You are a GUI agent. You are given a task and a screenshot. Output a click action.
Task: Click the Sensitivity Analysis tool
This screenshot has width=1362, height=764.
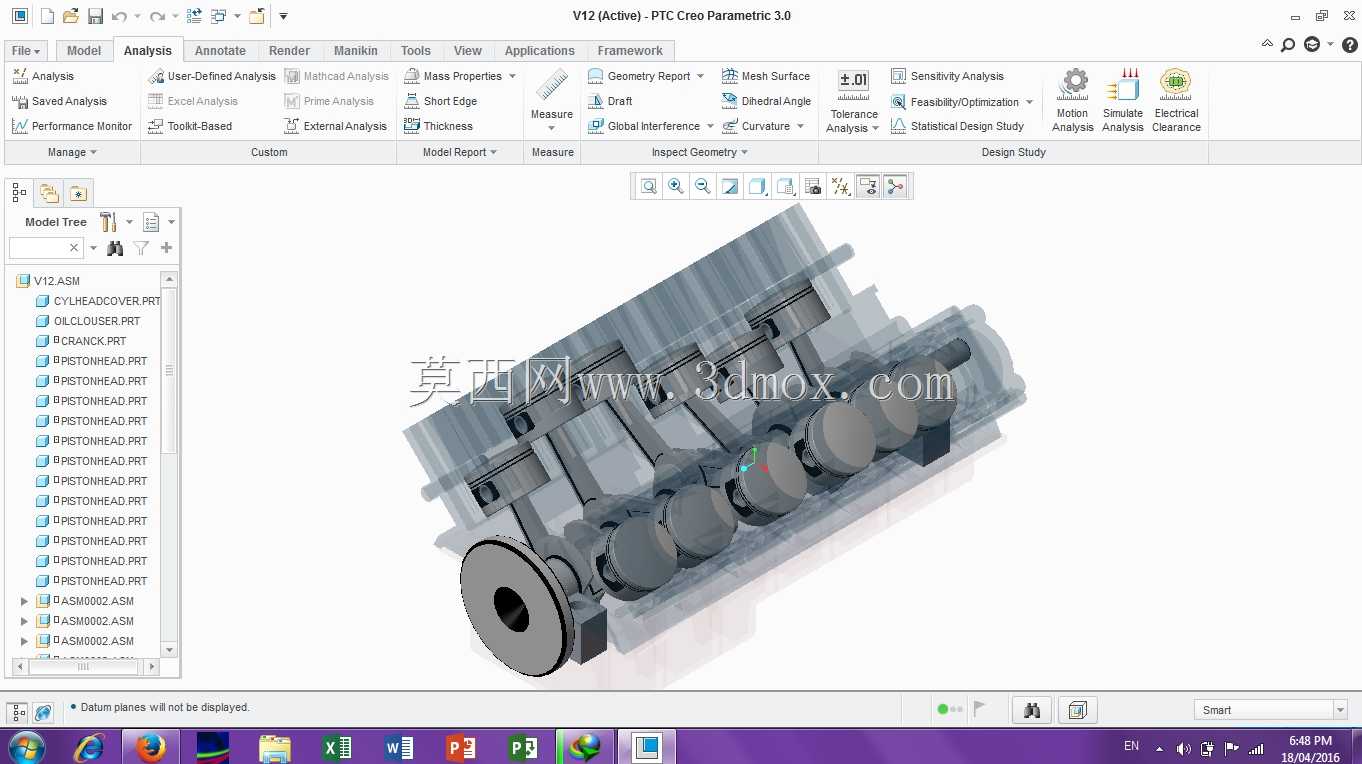tap(946, 76)
